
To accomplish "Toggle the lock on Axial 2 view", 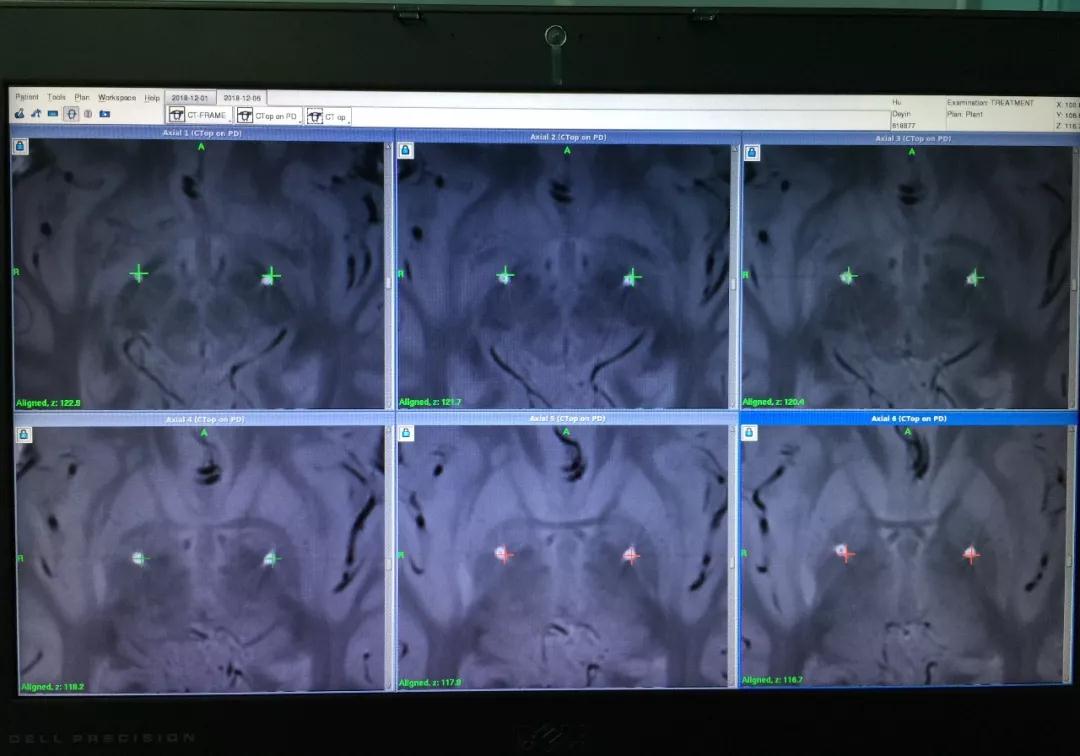I will click(x=405, y=150).
